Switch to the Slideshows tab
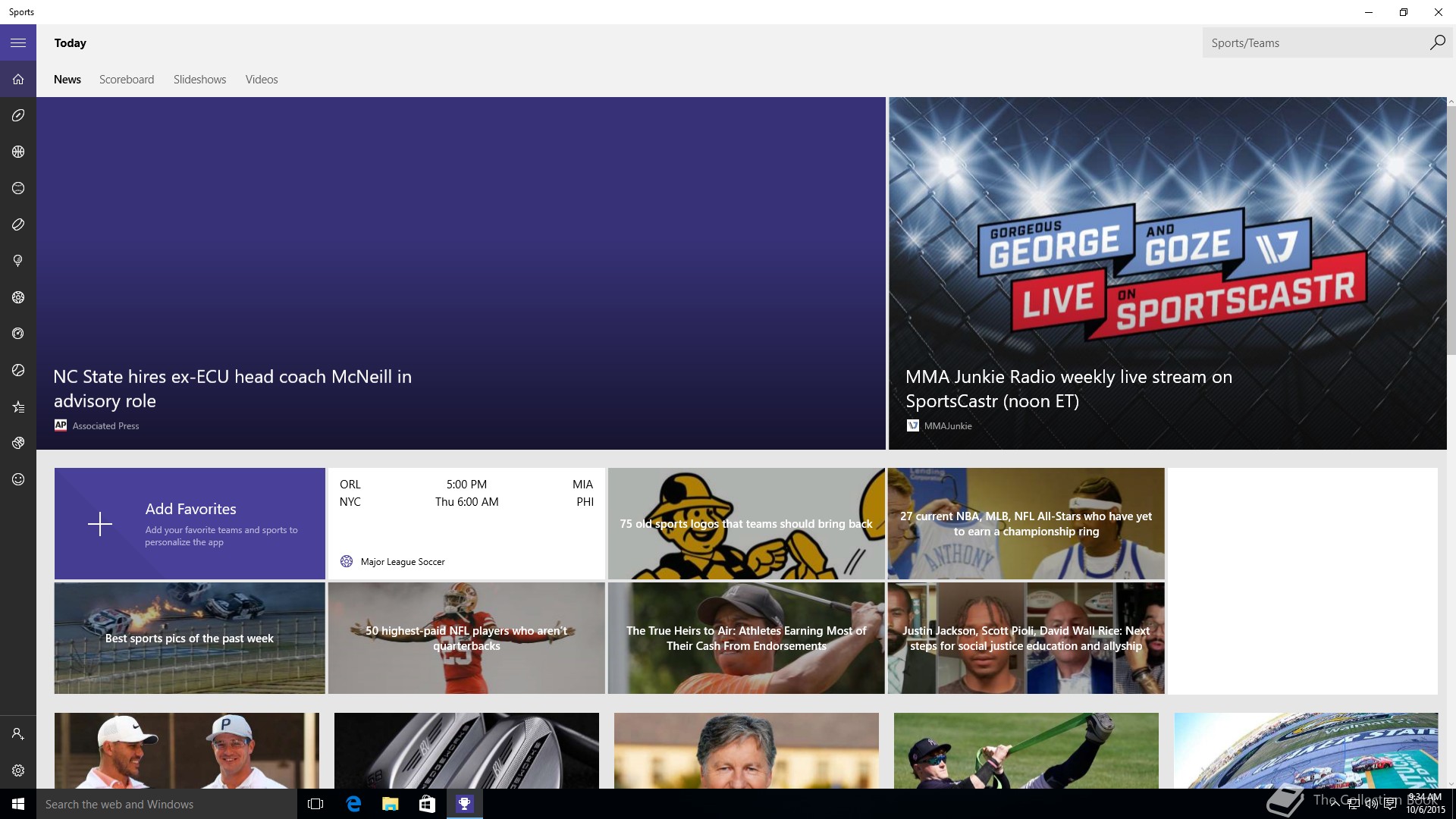This screenshot has width=1456, height=819. [199, 80]
